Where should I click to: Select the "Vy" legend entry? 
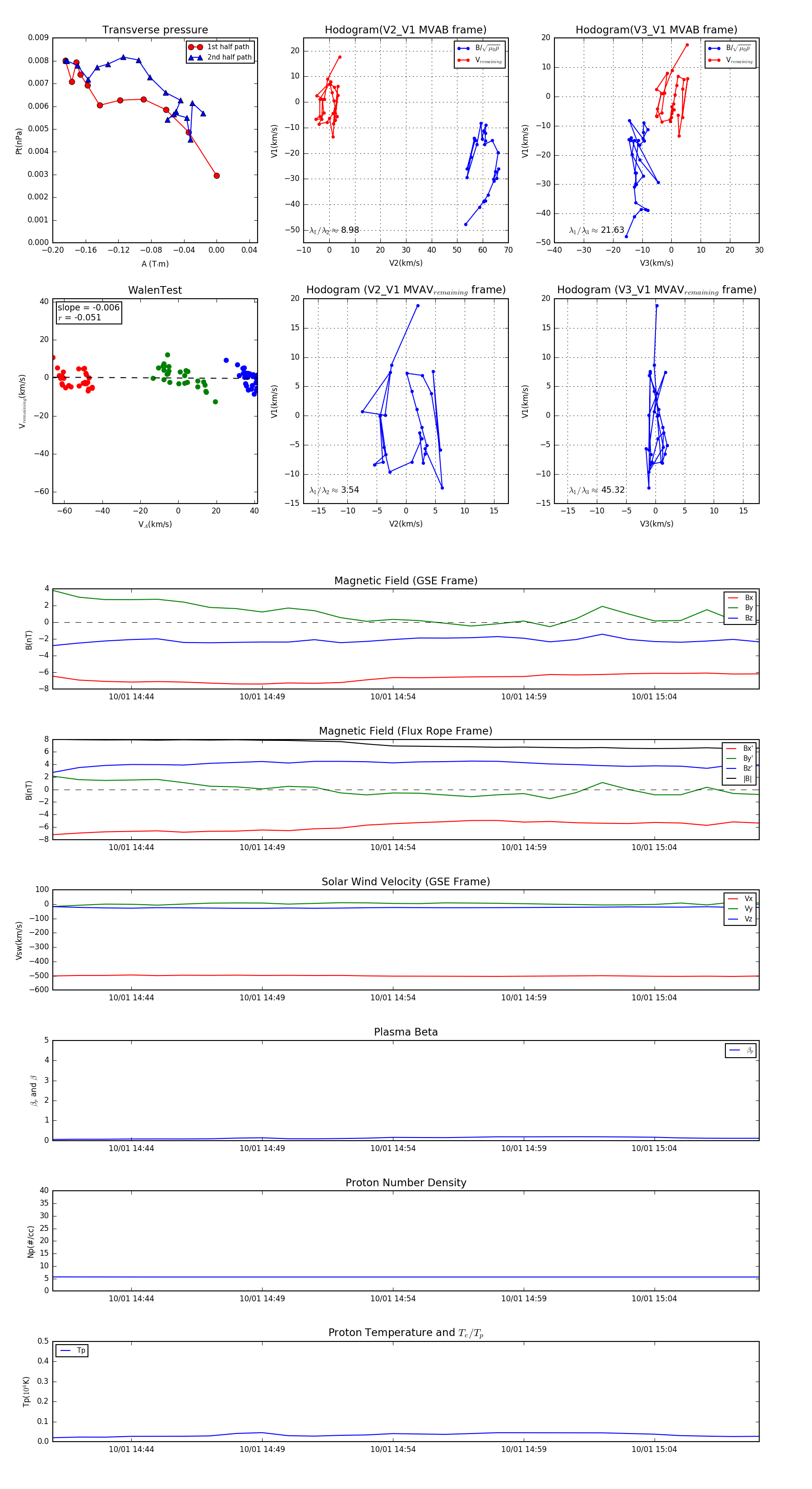pyautogui.click(x=740, y=909)
